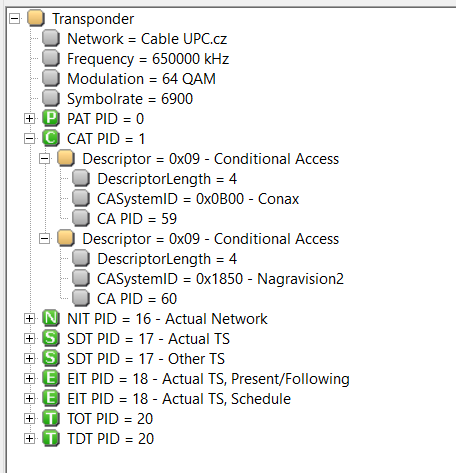Click the S icon of SDT Other TS
This screenshot has width=456, height=473.
51,359
